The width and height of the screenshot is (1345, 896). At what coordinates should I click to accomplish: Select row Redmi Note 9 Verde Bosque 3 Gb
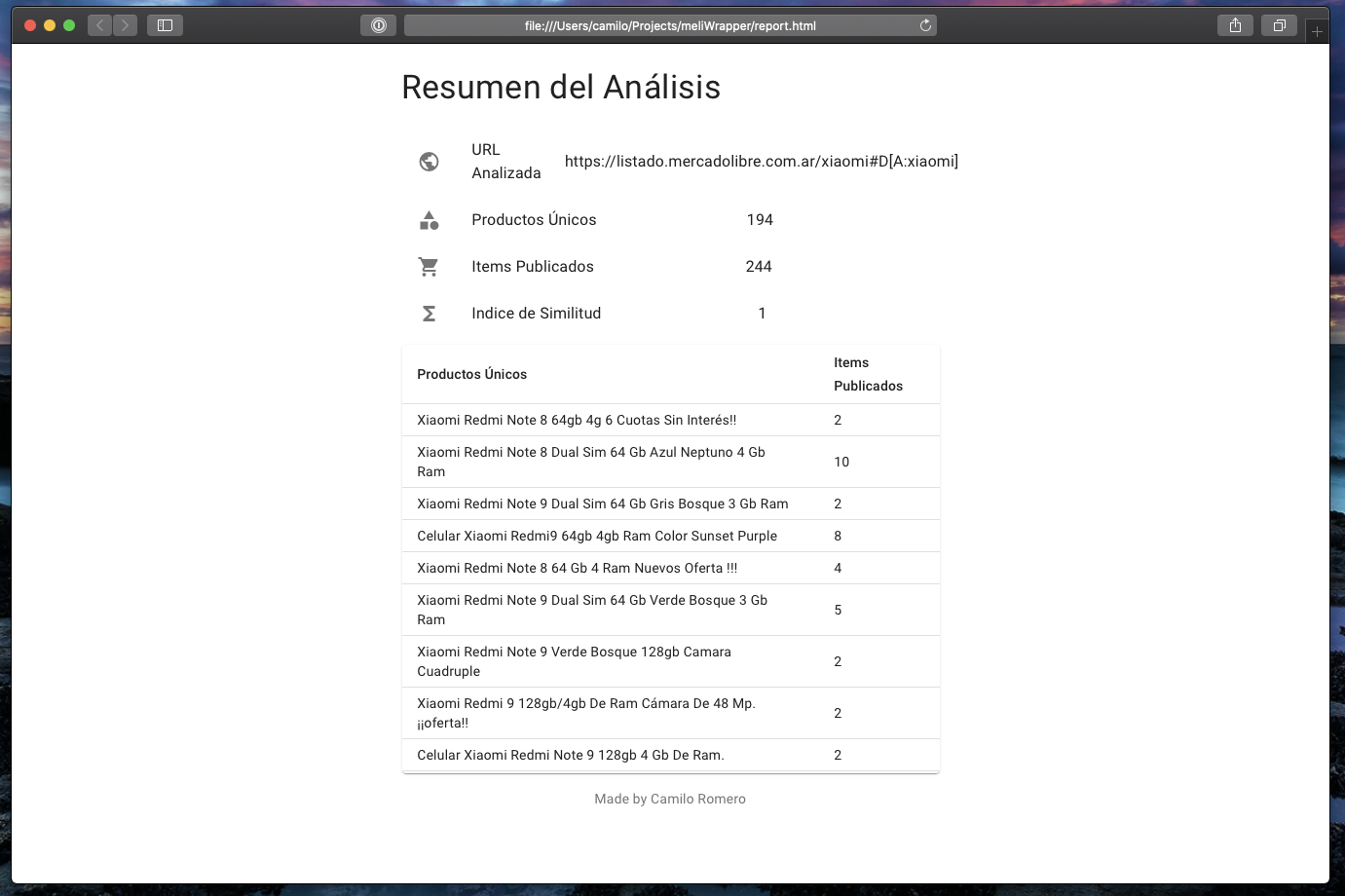[670, 610]
